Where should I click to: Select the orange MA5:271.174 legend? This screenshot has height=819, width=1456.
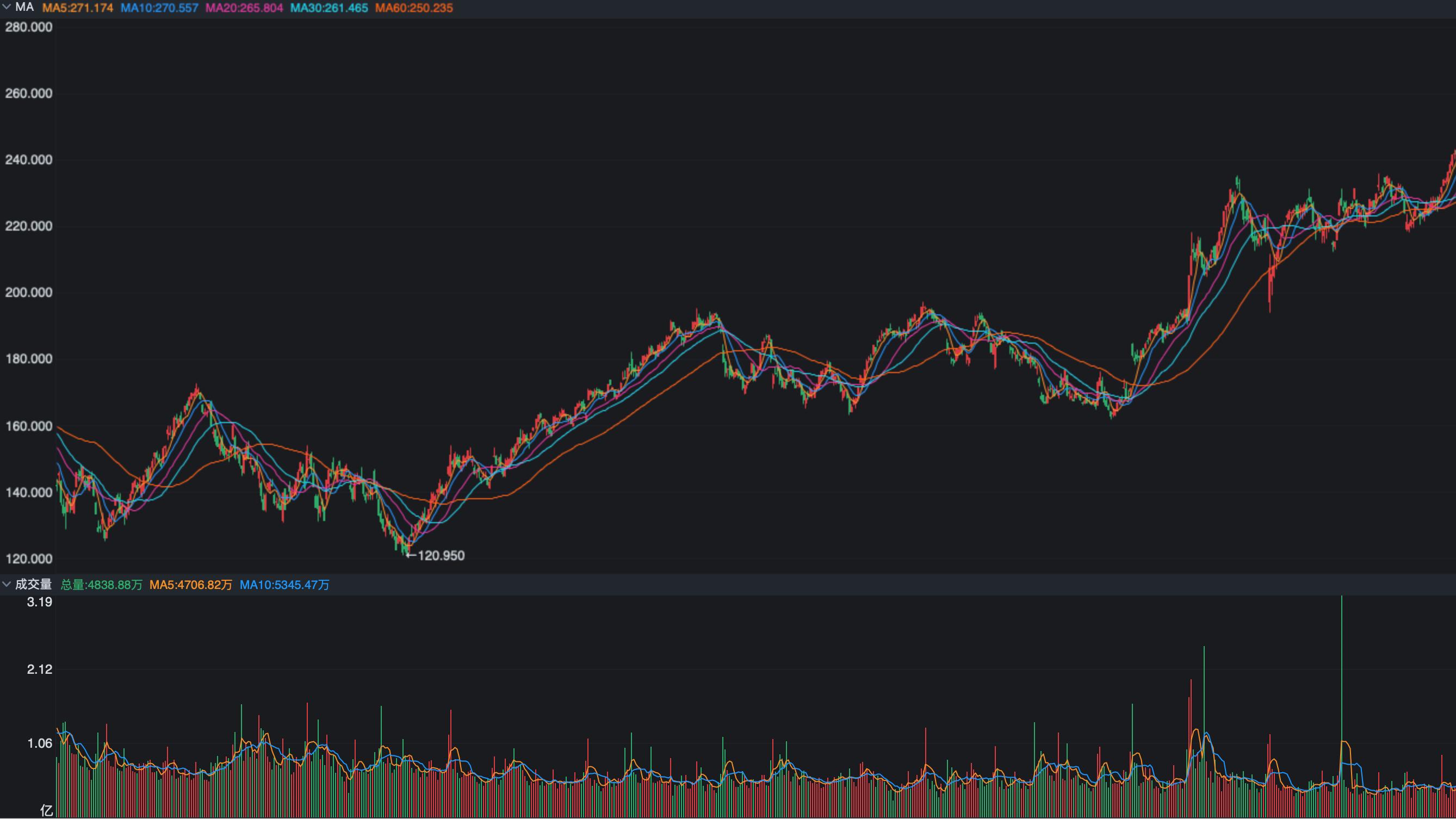[x=77, y=8]
